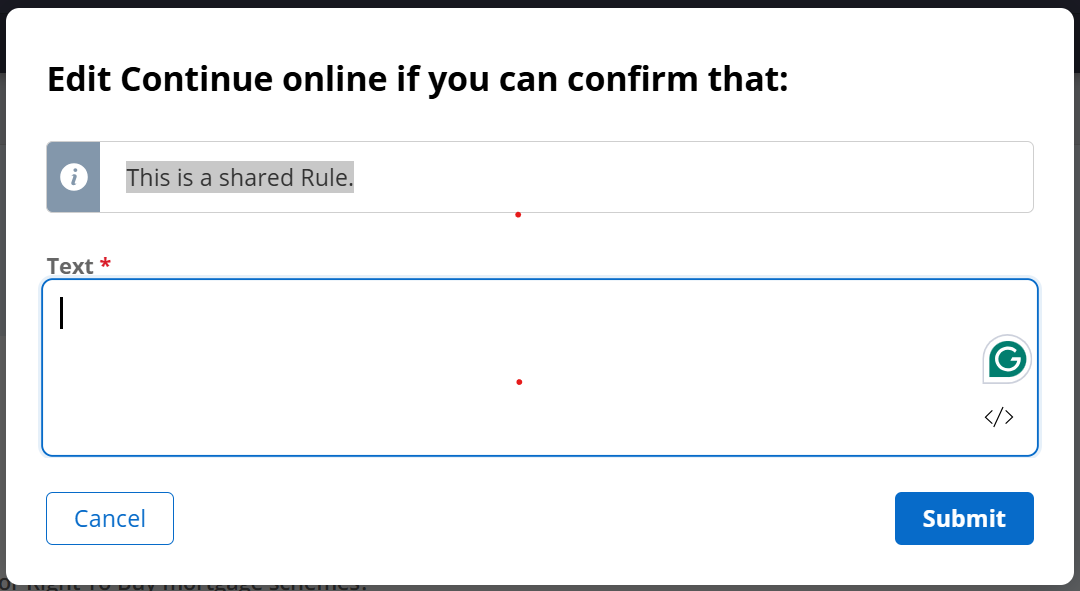Submit the edited rule text

(x=963, y=518)
